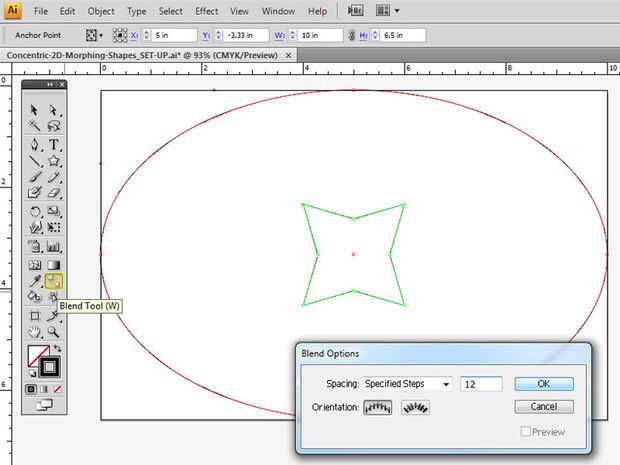Select the Blend tool in the toolbox
The width and height of the screenshot is (620, 465).
(x=53, y=282)
